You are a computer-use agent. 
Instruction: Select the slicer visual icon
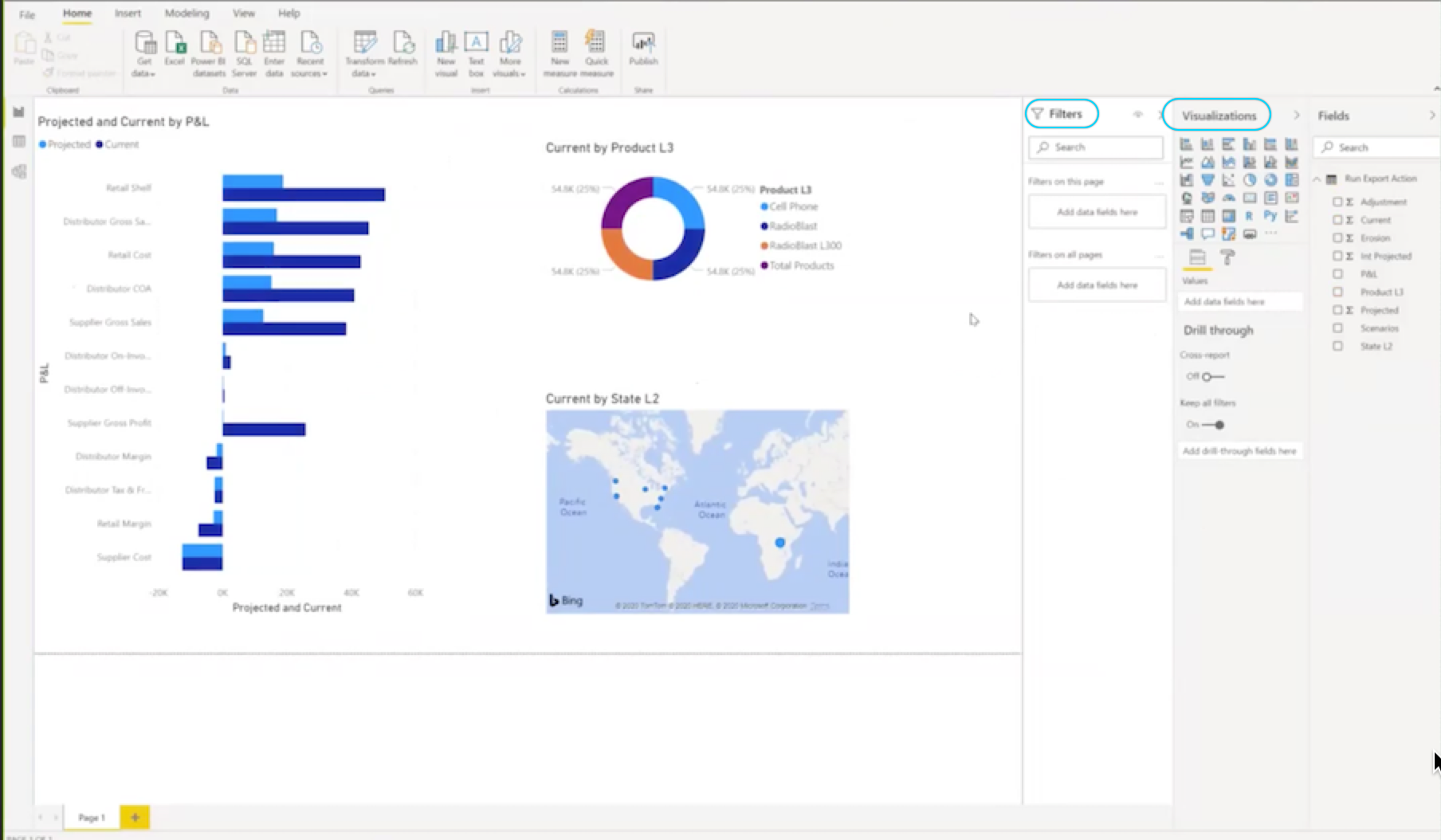pos(1187,215)
